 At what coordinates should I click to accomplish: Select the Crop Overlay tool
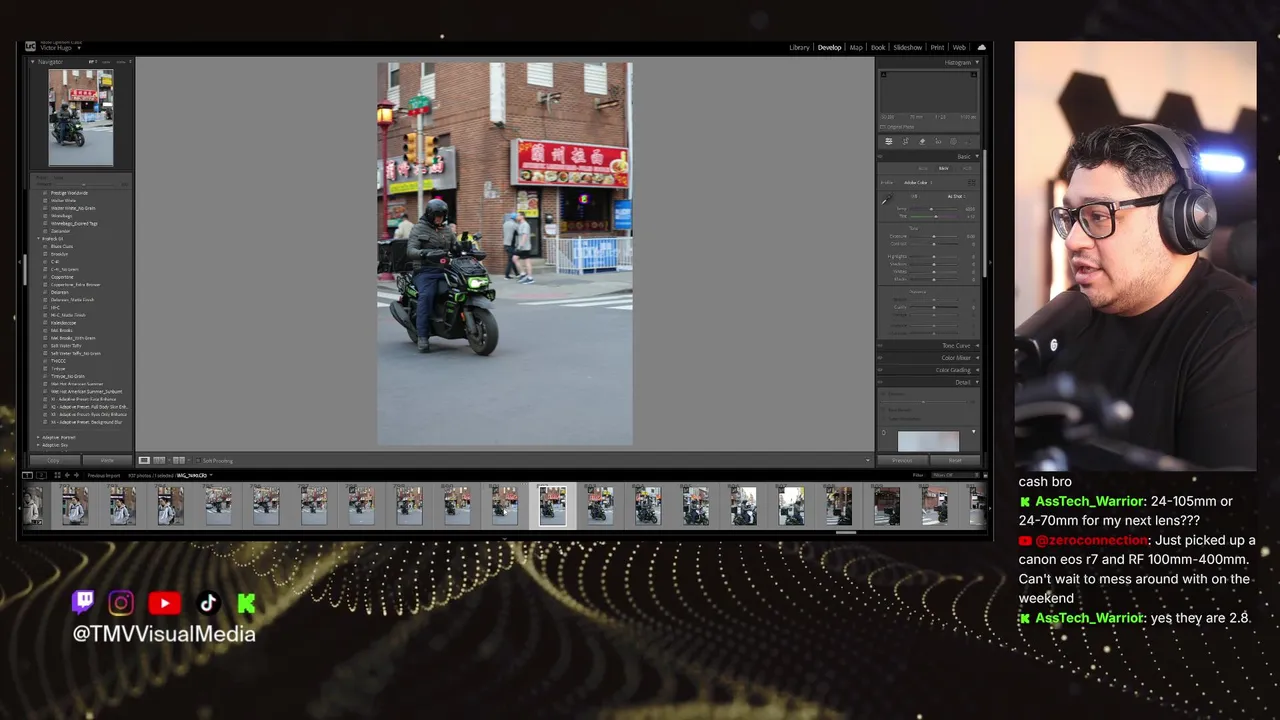point(905,141)
